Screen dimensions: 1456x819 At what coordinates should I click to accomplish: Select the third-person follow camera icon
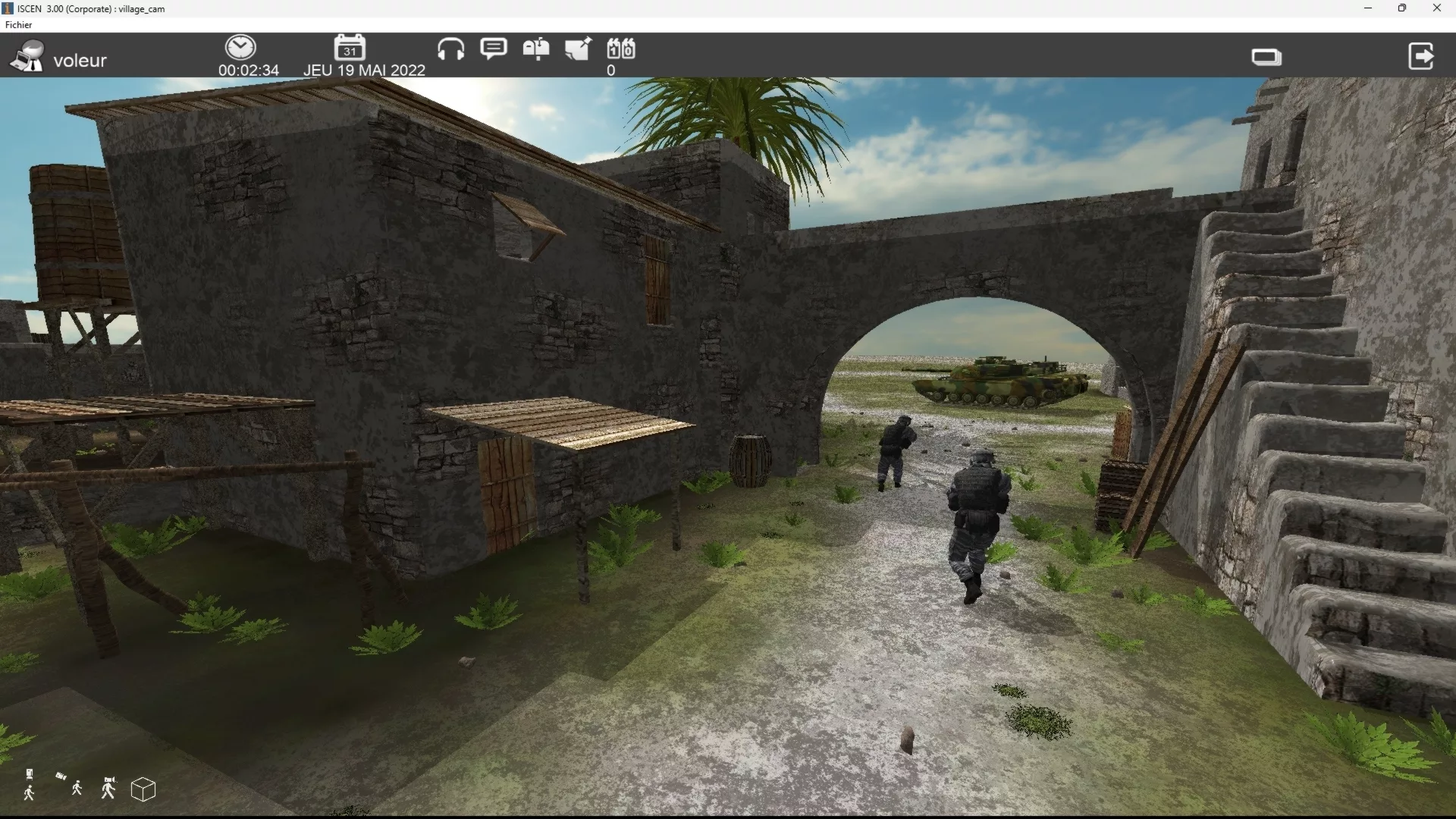(x=70, y=784)
